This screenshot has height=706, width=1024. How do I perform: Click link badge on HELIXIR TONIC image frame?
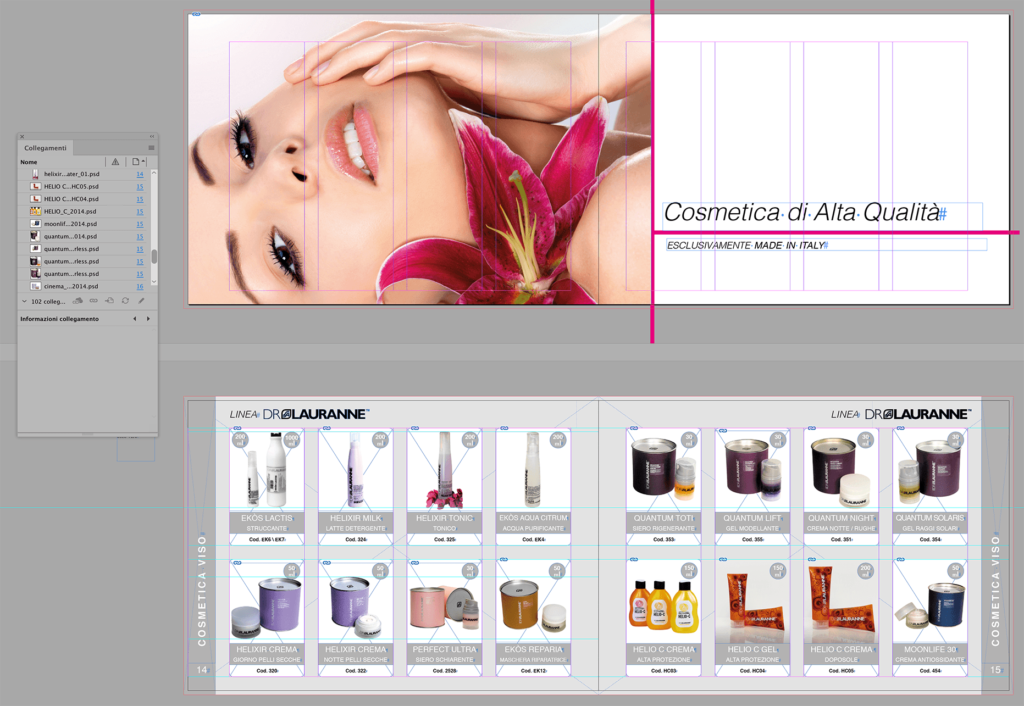(415, 429)
